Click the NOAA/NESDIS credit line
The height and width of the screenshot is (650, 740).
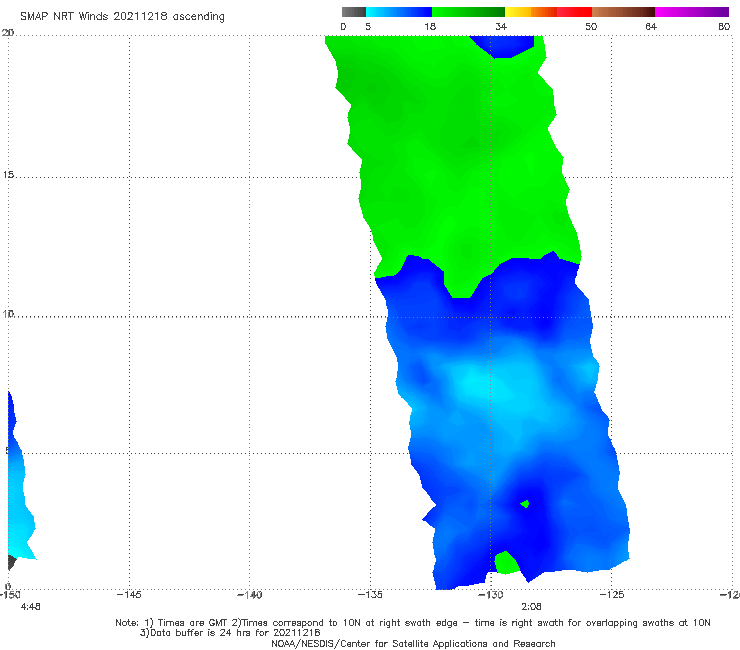click(x=413, y=644)
